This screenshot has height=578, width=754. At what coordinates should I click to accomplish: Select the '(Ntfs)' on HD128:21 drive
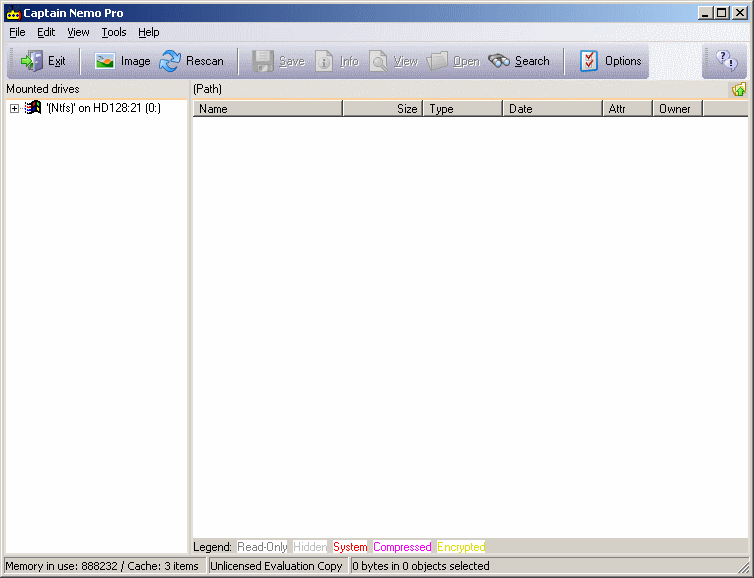coord(102,109)
